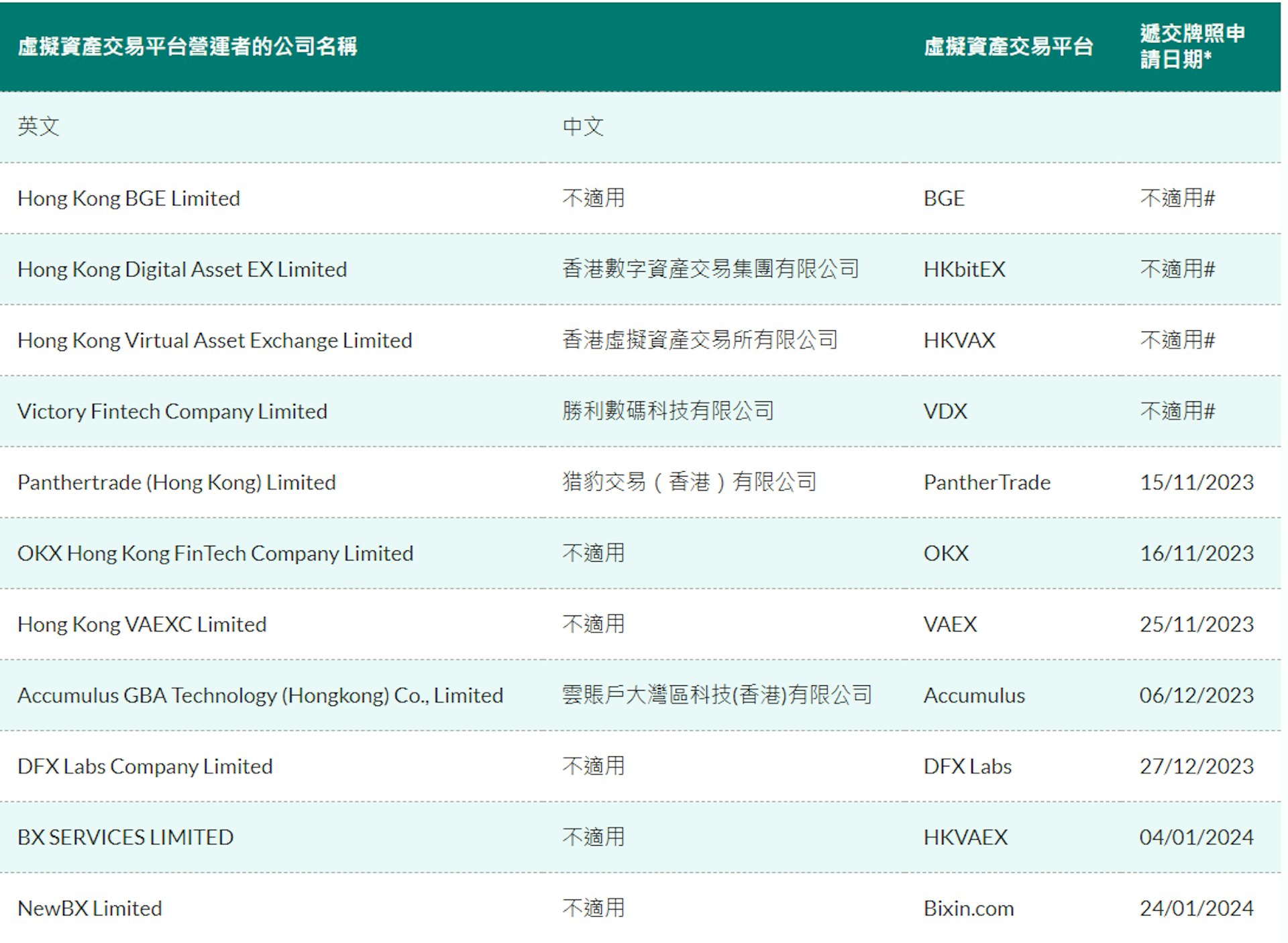
Task: Click '不適用#' in the HKbitEX row
Action: coord(1177,269)
